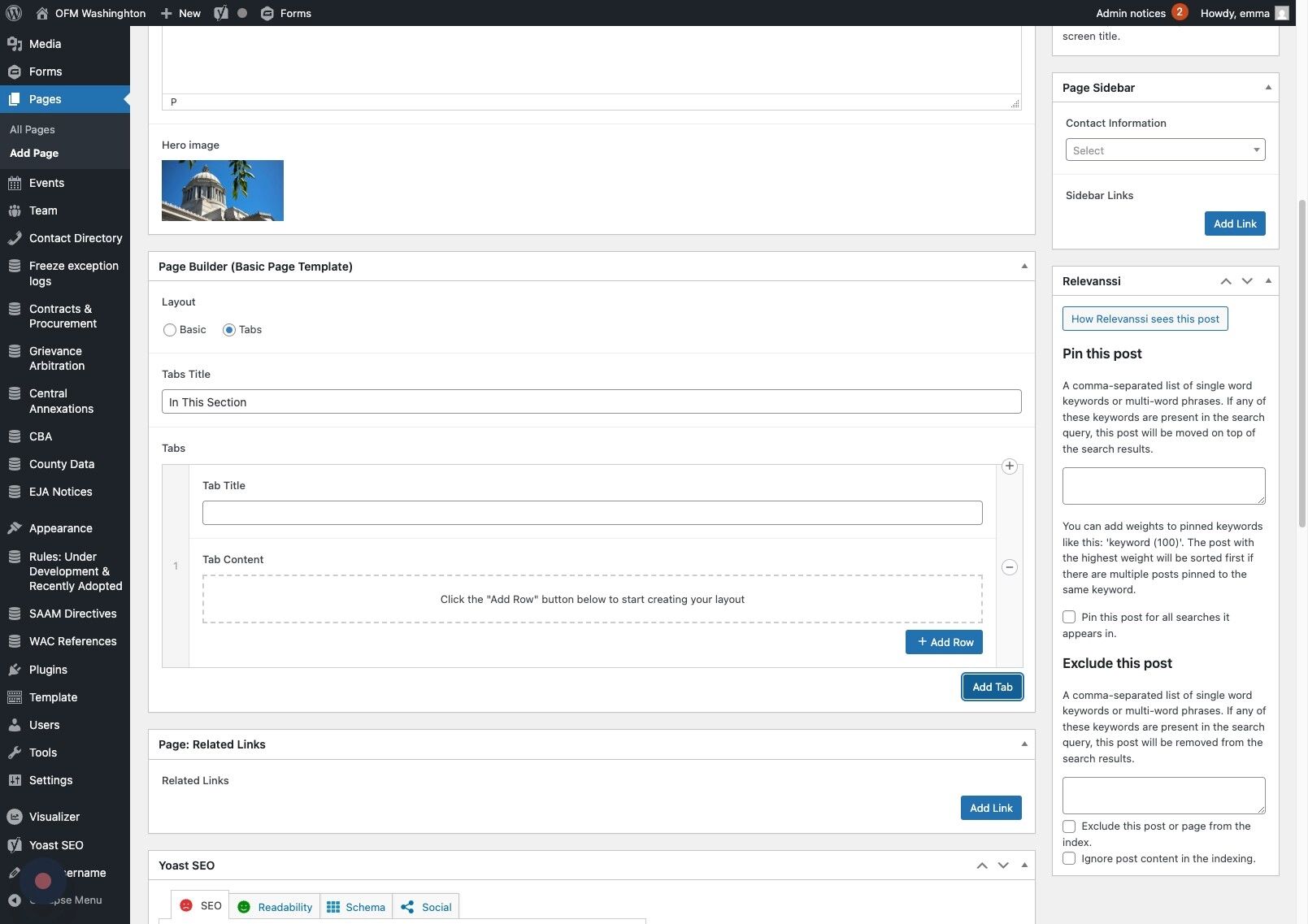The image size is (1308, 924).
Task: Click the Events calendar icon
Action: point(15,183)
